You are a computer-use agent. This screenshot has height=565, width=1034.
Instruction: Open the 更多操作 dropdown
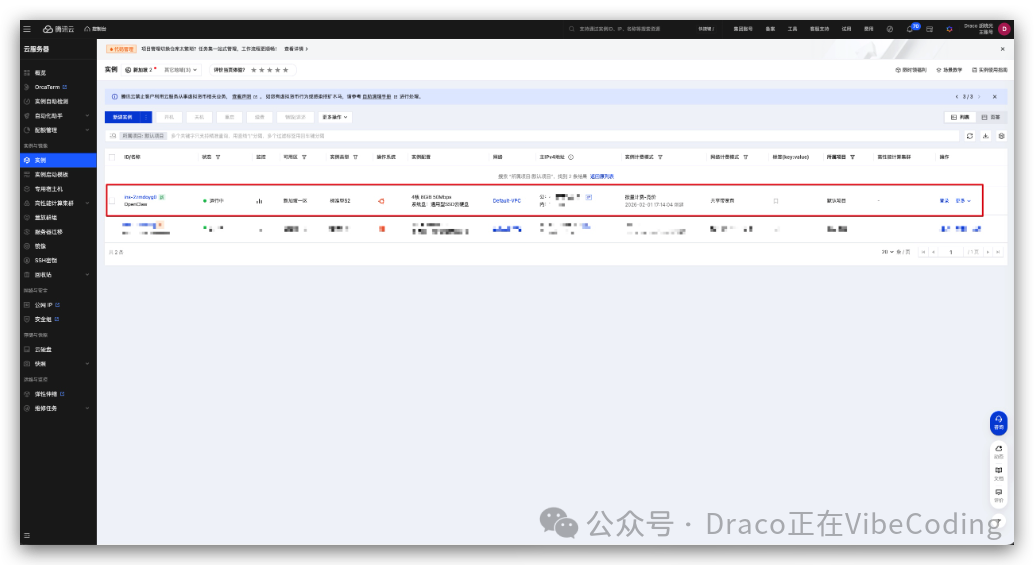[335, 117]
